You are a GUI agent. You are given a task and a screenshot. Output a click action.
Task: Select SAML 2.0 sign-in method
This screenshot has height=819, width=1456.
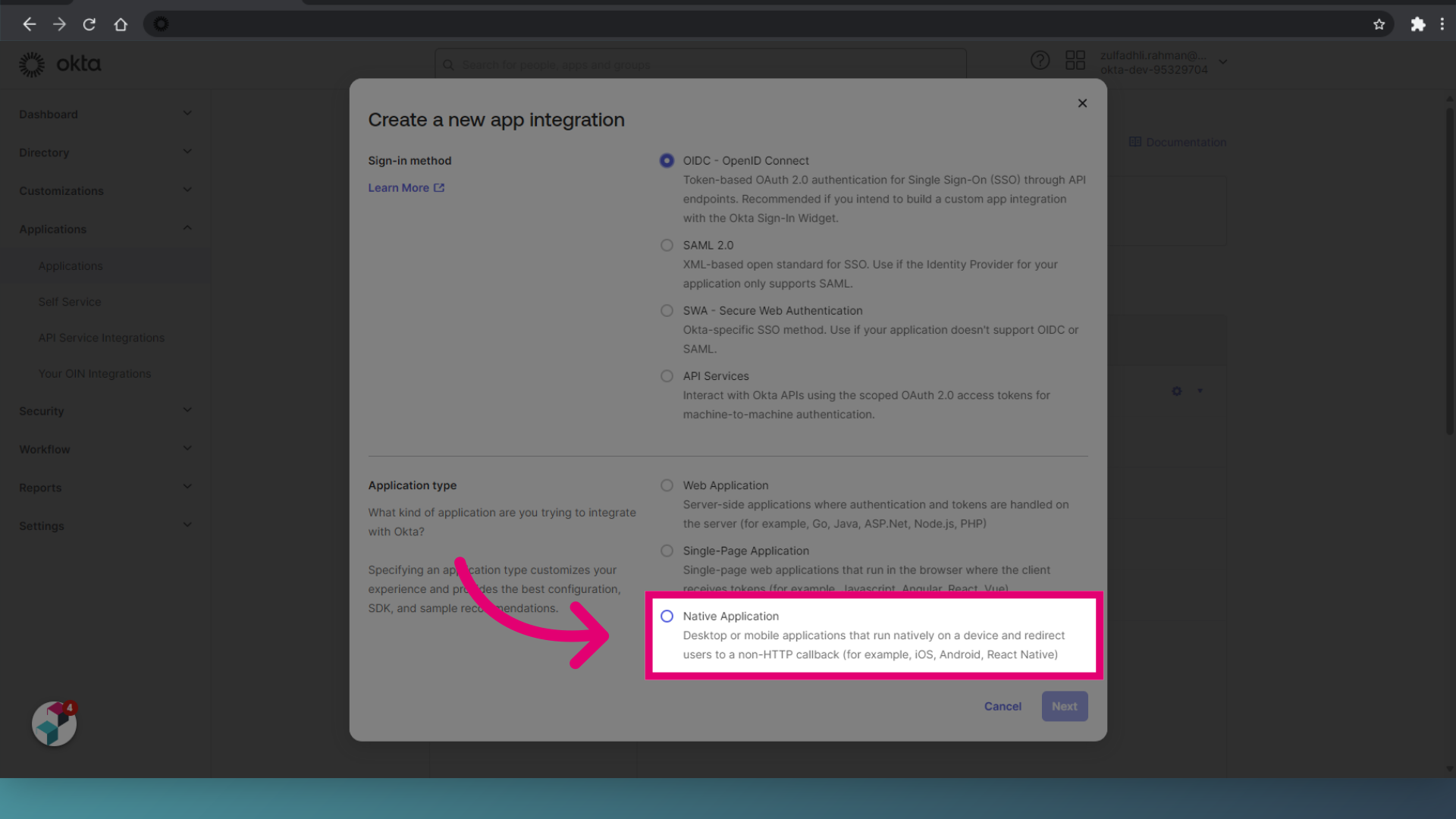[x=667, y=245]
